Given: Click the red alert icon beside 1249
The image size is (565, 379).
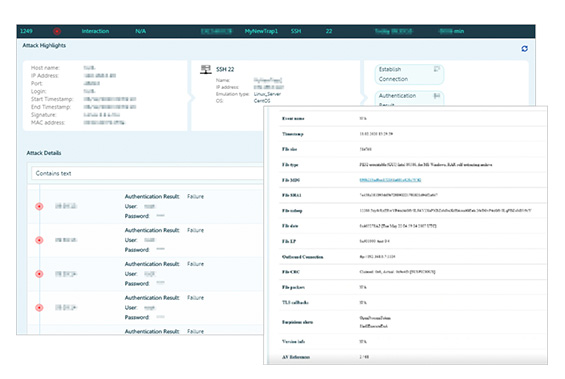Looking at the screenshot, I should coord(57,31).
